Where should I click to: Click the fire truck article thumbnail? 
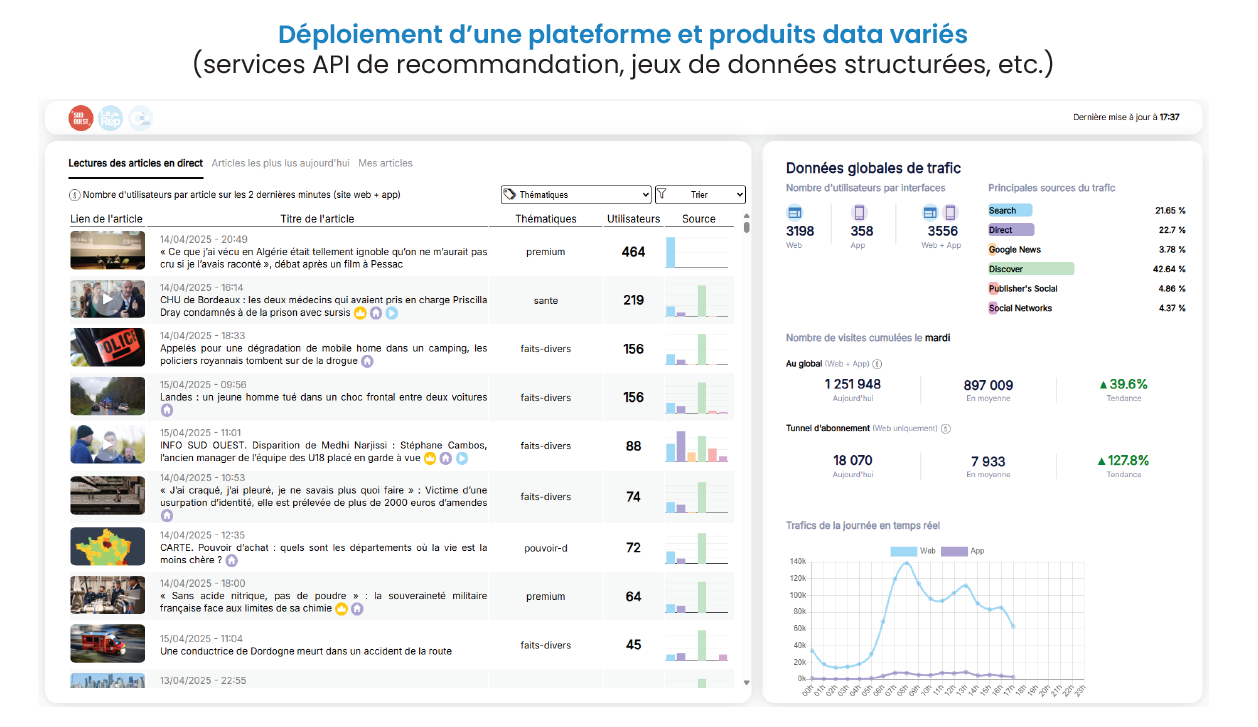tap(107, 644)
